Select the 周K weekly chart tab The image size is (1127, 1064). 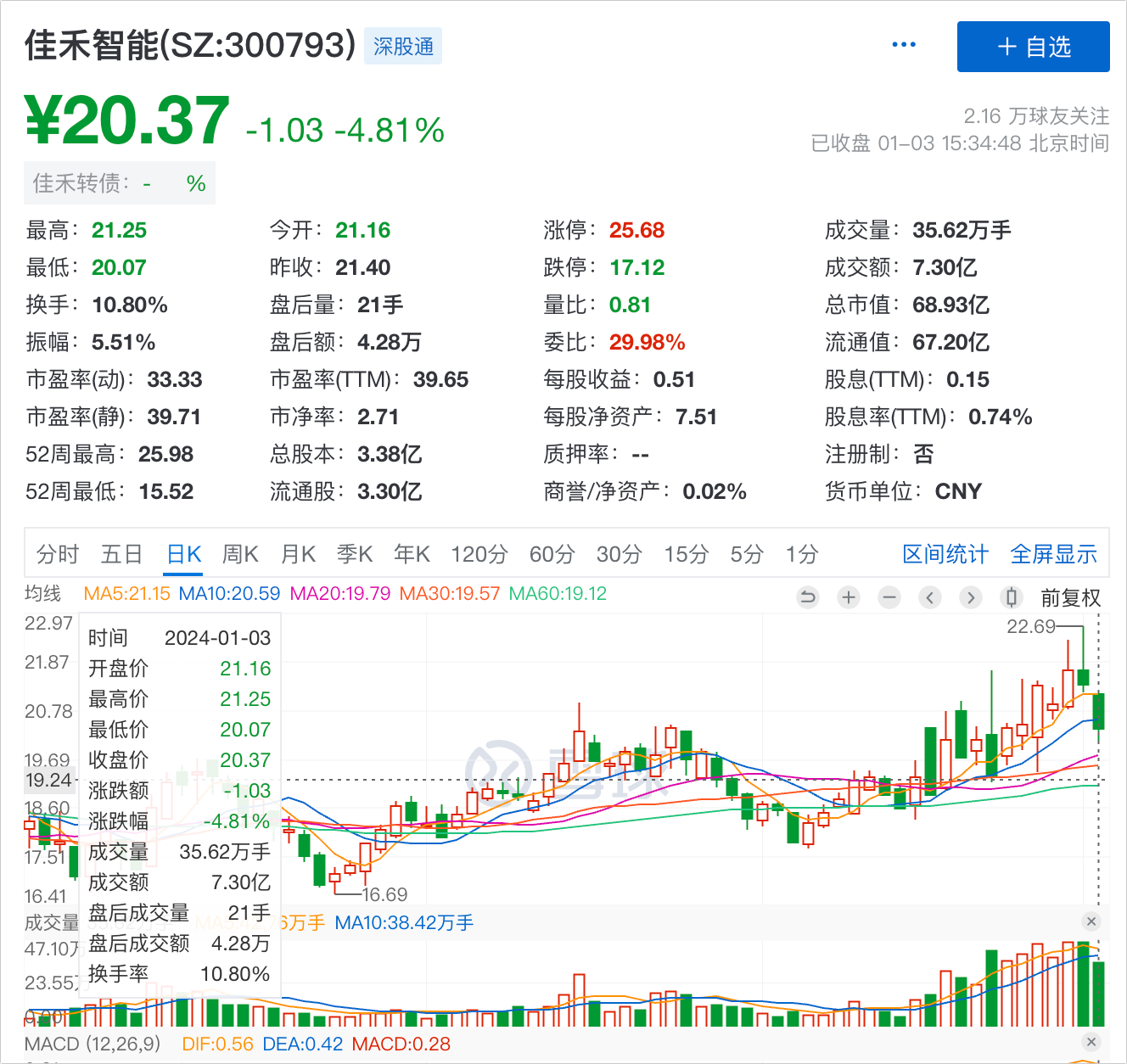coord(240,554)
